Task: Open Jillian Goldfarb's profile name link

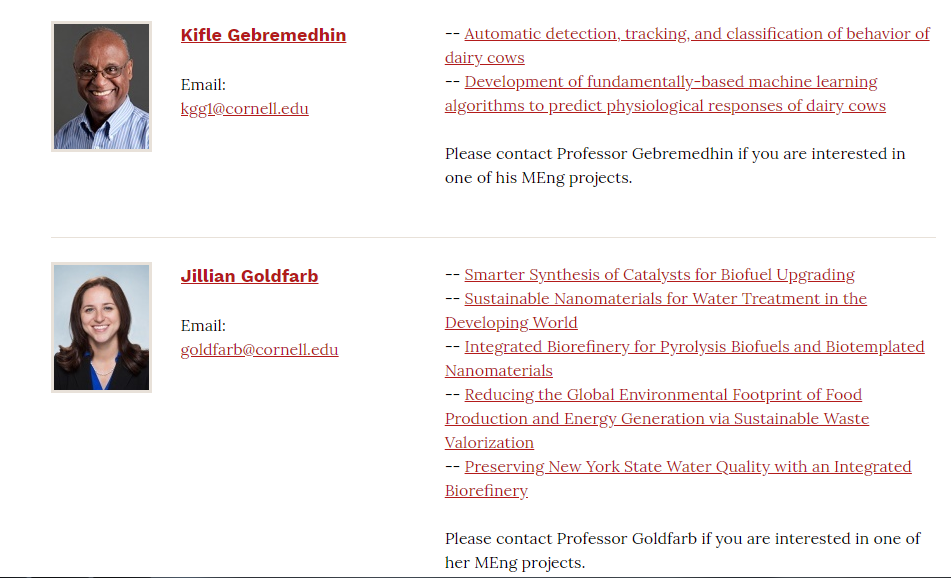Action: [249, 276]
